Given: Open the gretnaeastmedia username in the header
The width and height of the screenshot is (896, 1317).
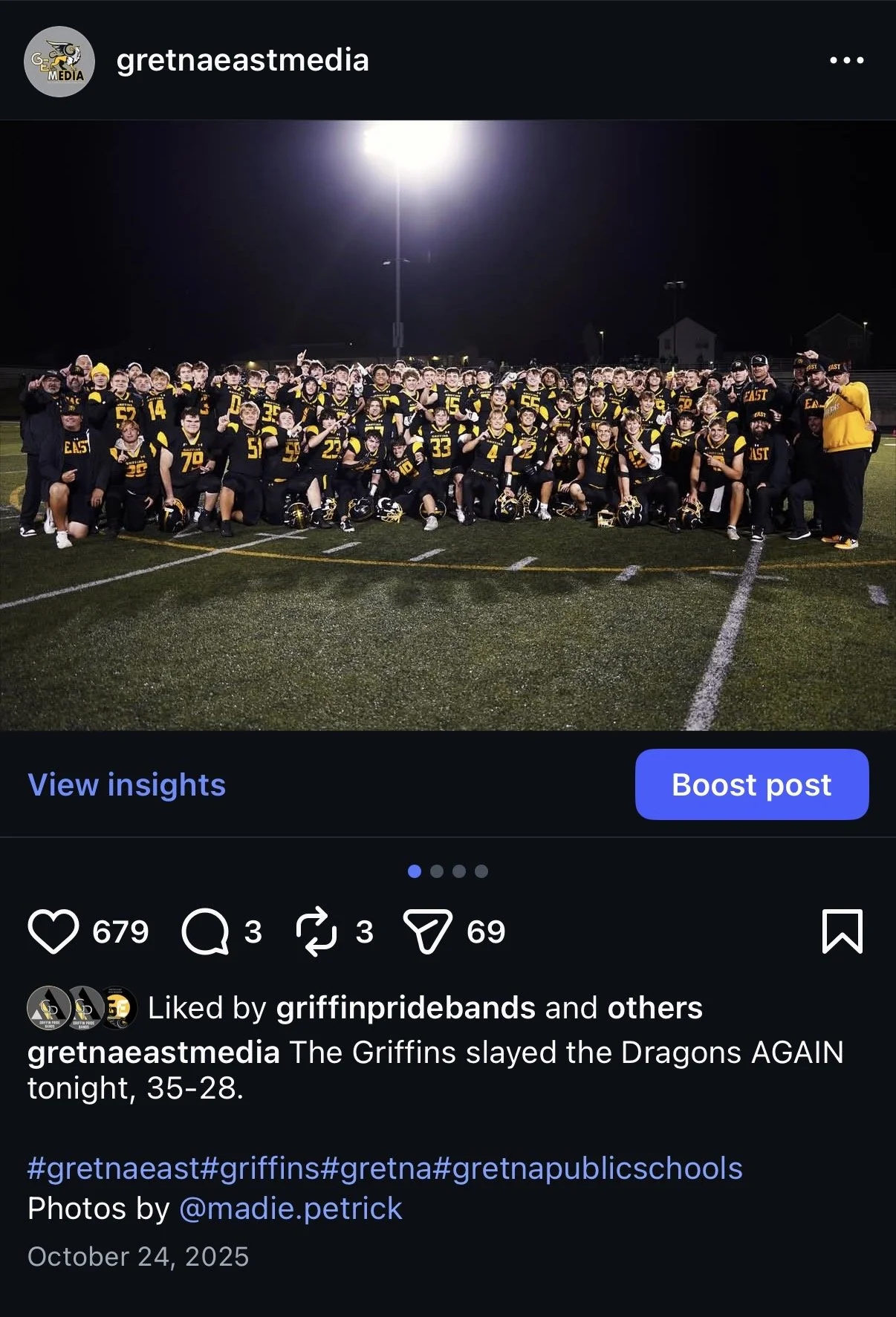Looking at the screenshot, I should (242, 60).
